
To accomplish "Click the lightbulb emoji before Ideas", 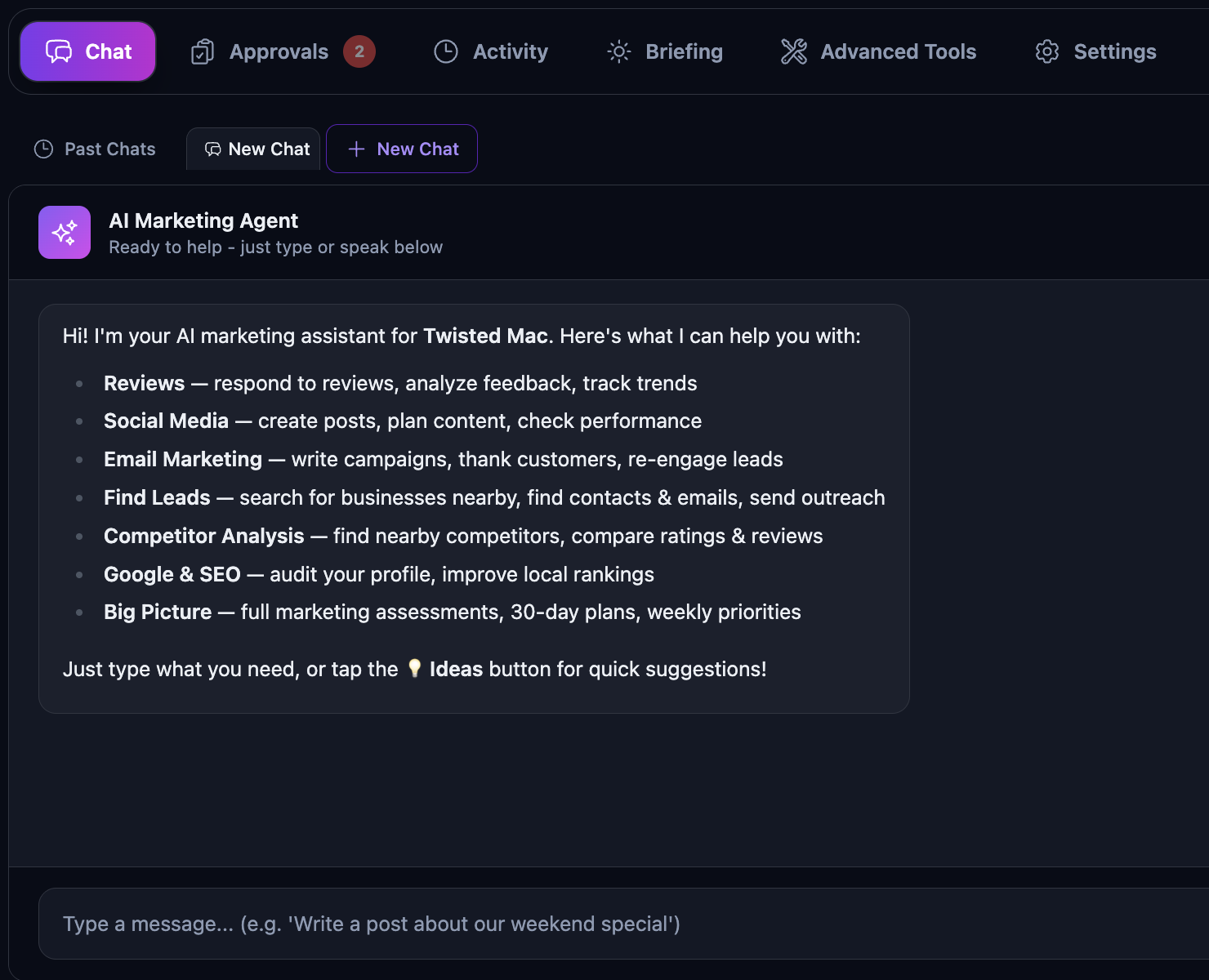I will point(414,668).
